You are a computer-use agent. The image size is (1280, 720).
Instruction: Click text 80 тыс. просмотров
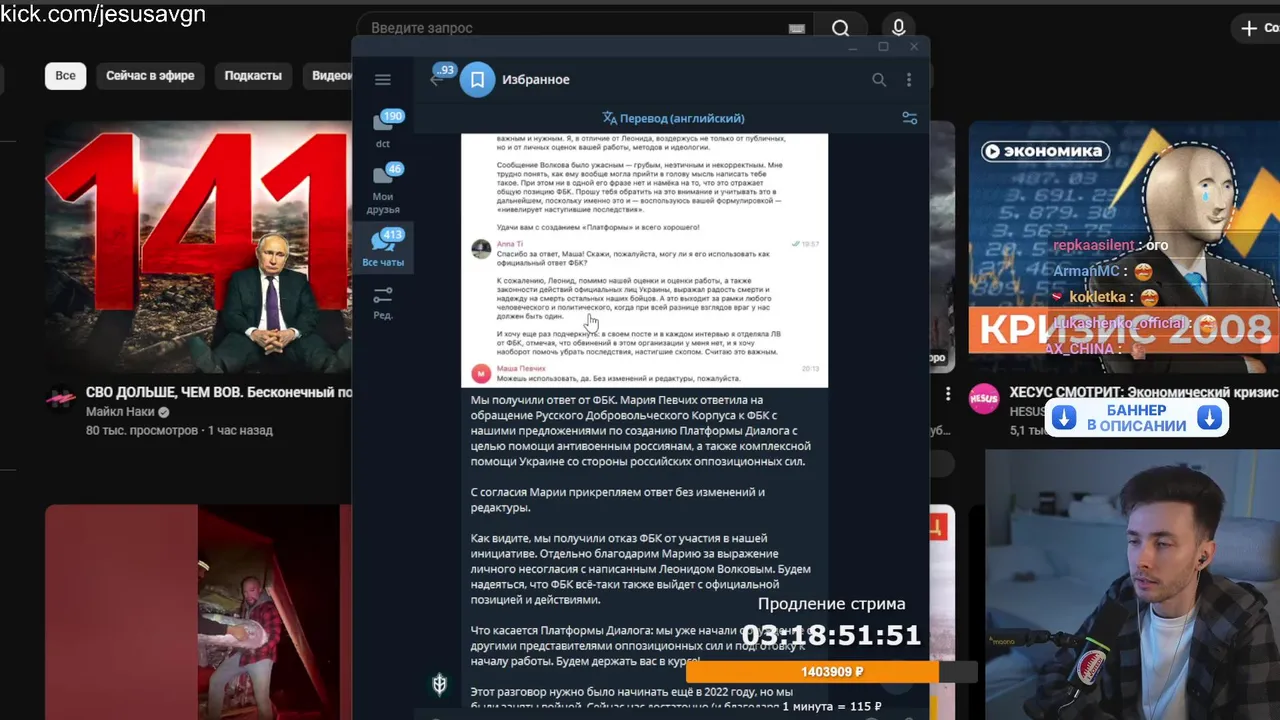142,430
